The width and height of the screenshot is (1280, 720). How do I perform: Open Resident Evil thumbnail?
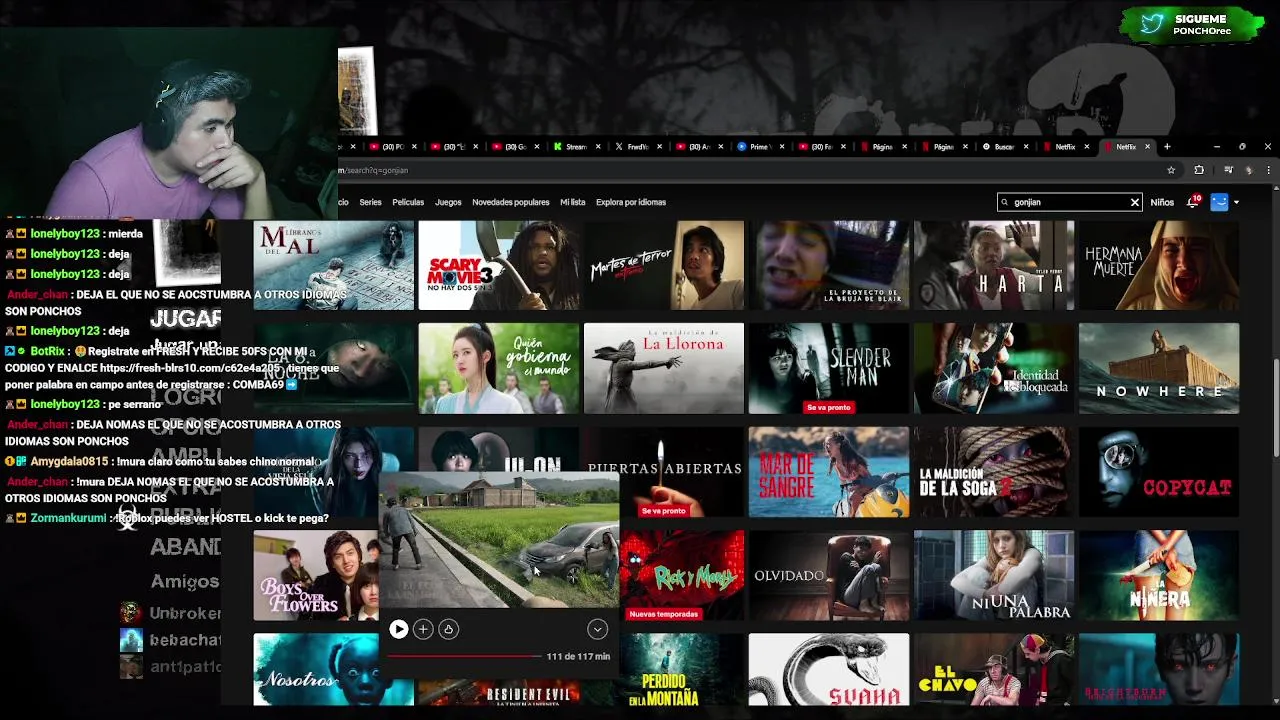click(499, 692)
